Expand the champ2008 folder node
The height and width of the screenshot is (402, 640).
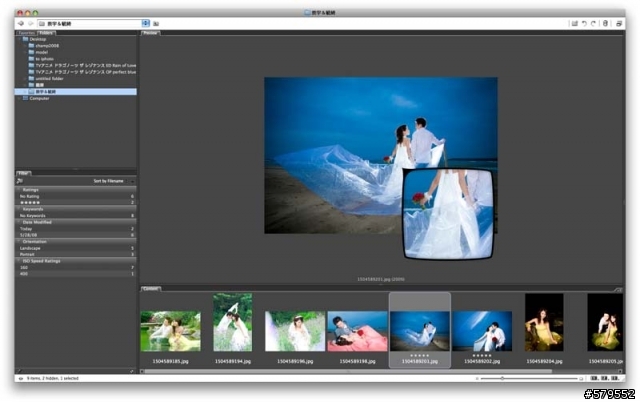tap(25, 46)
